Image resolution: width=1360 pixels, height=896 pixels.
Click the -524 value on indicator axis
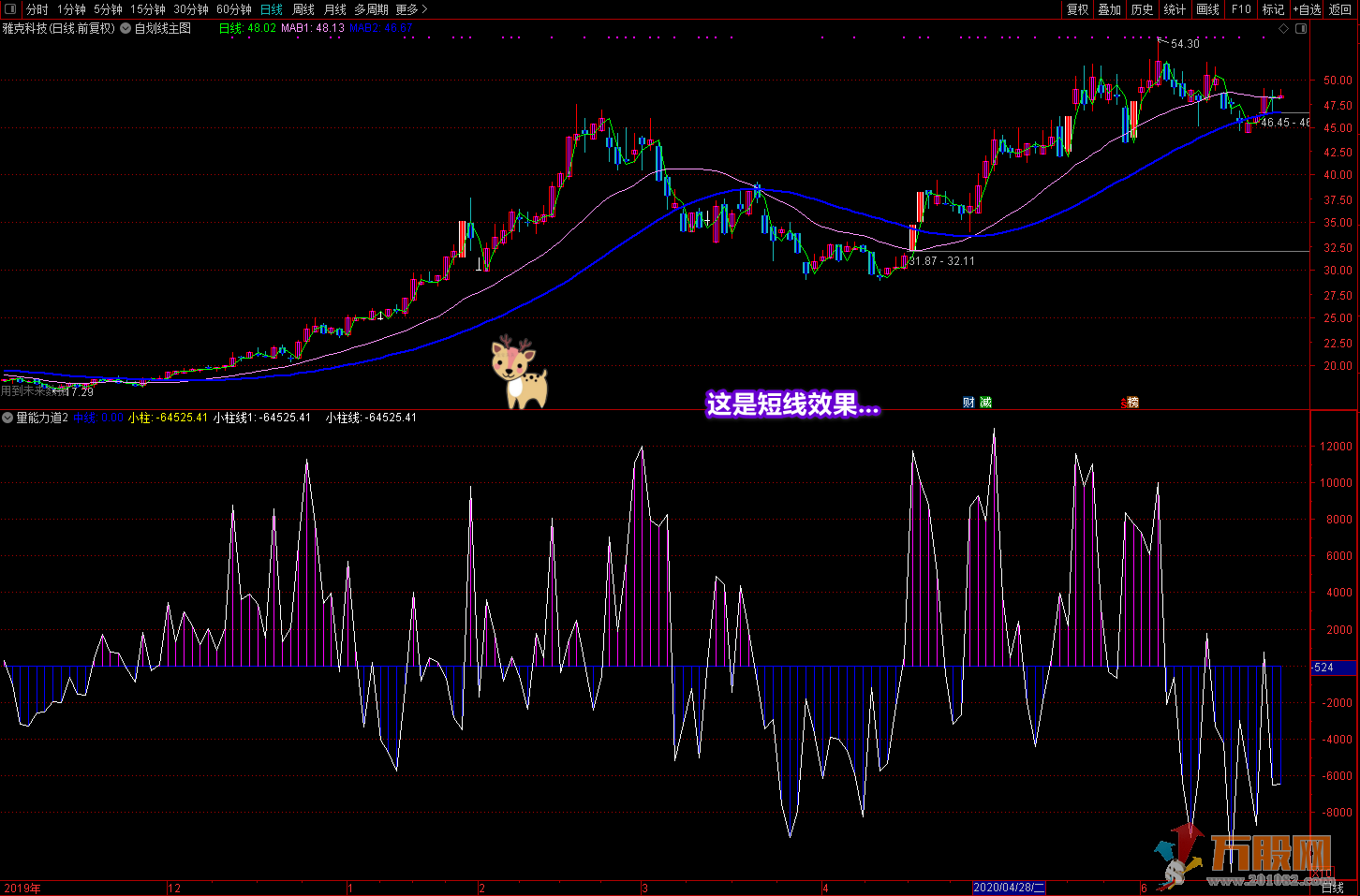click(1334, 668)
